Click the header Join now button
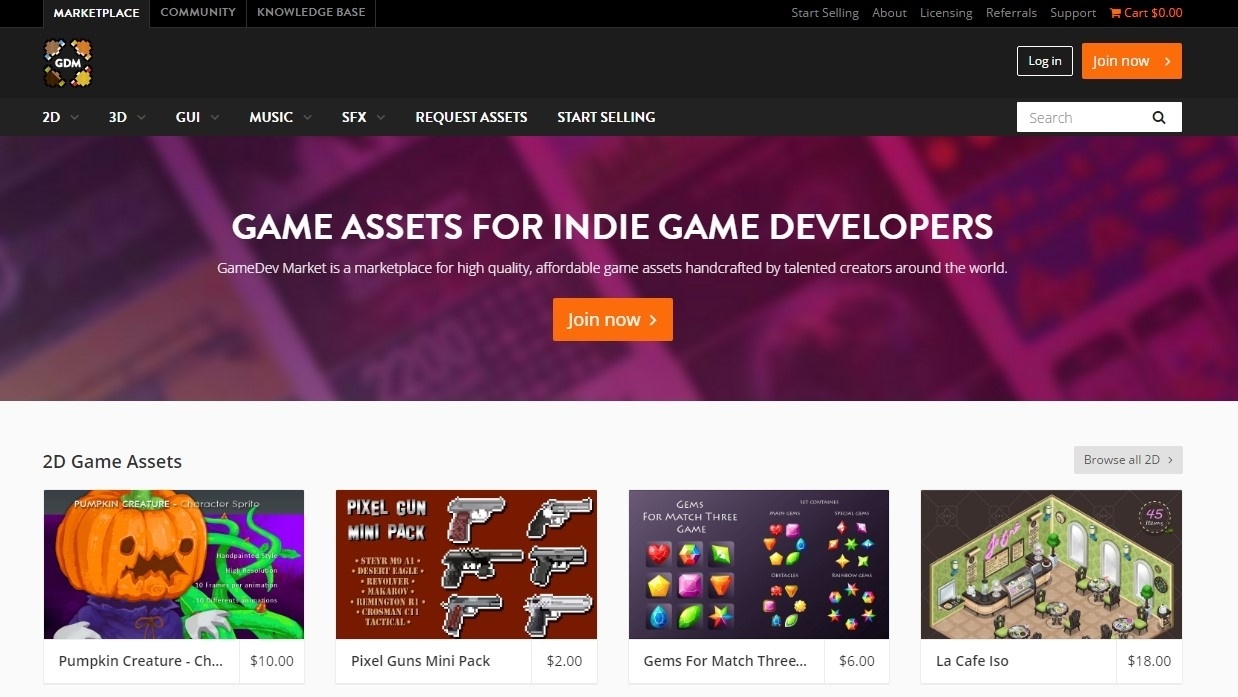This screenshot has width=1238, height=697. tap(1132, 61)
